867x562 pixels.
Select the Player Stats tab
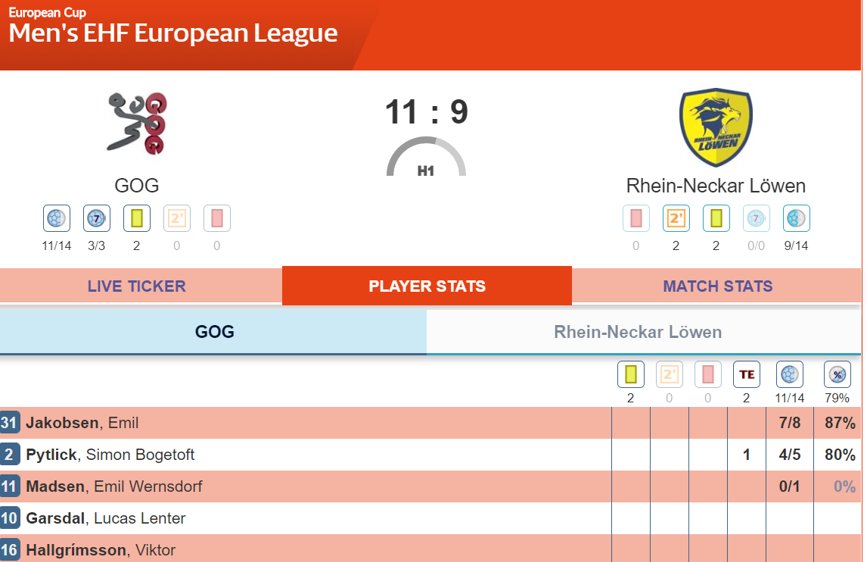pos(427,286)
